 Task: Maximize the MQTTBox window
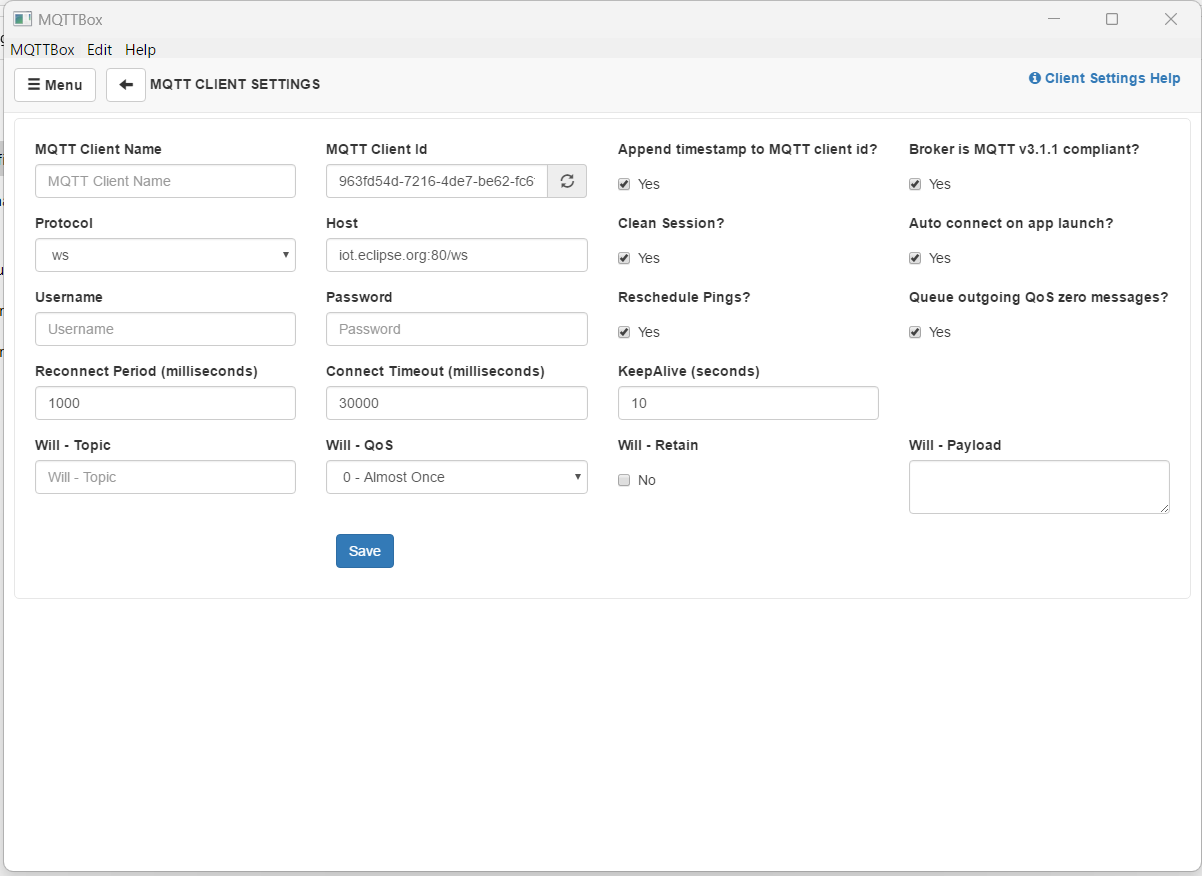point(1112,19)
